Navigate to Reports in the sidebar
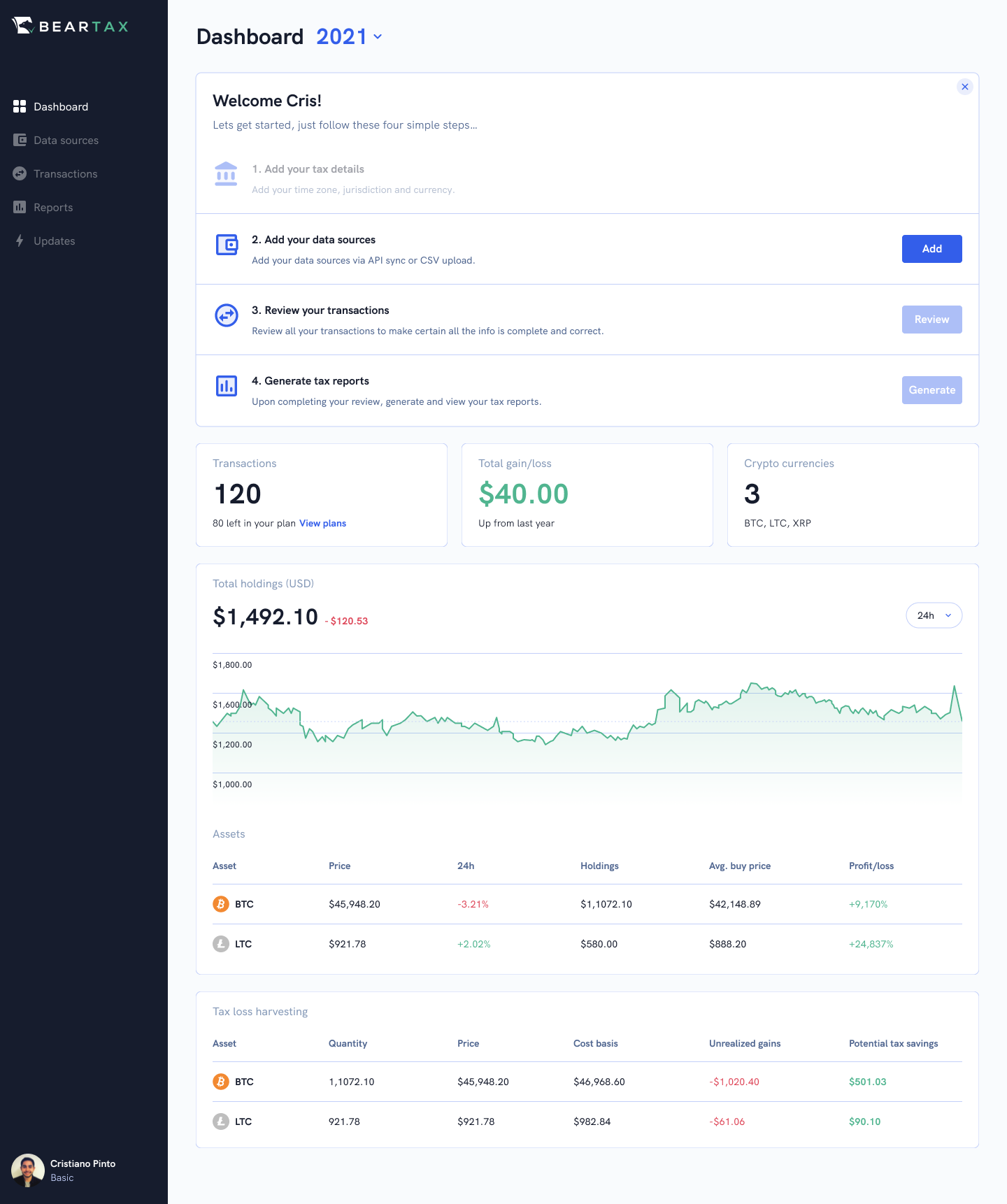The height and width of the screenshot is (1204, 1007). [53, 208]
